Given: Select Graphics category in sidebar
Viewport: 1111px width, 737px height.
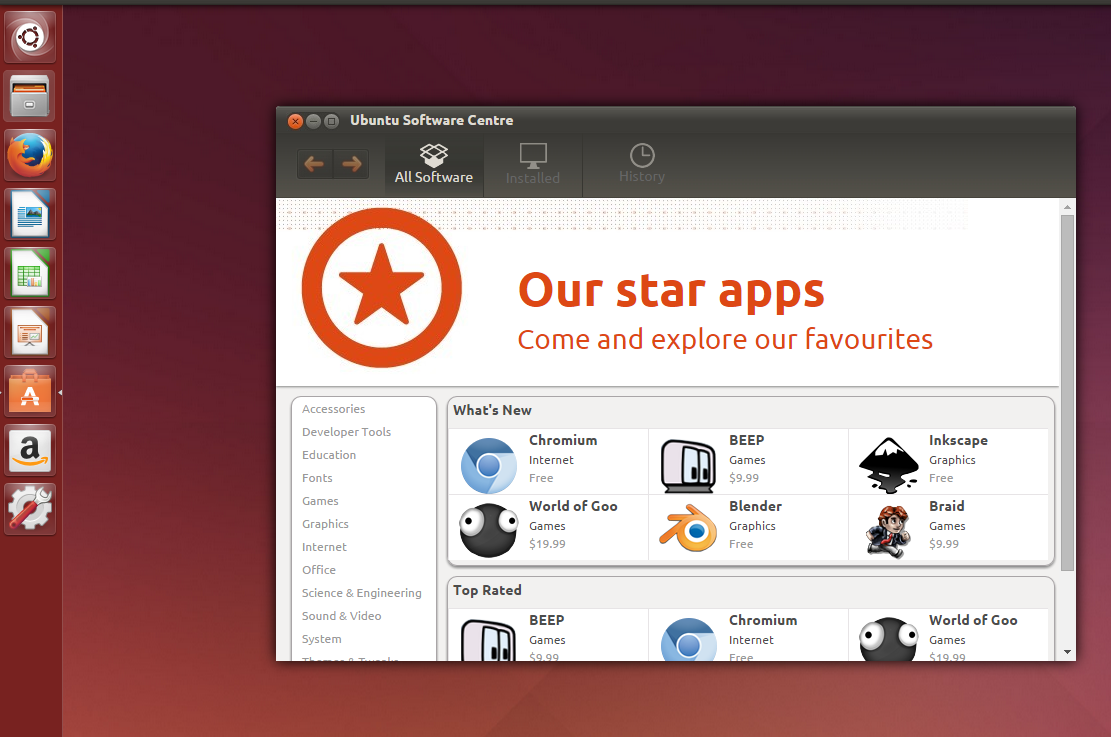Looking at the screenshot, I should coord(325,524).
